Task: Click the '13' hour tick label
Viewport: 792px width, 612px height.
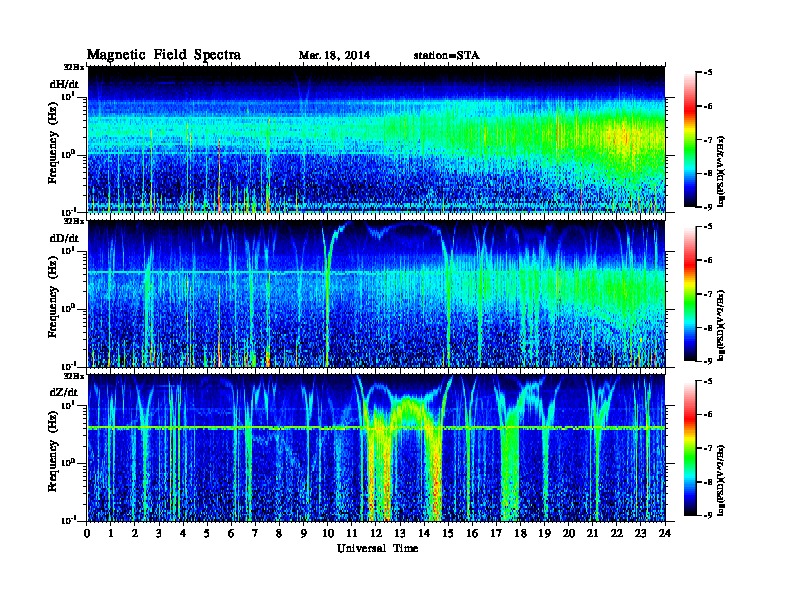Action: click(x=400, y=533)
